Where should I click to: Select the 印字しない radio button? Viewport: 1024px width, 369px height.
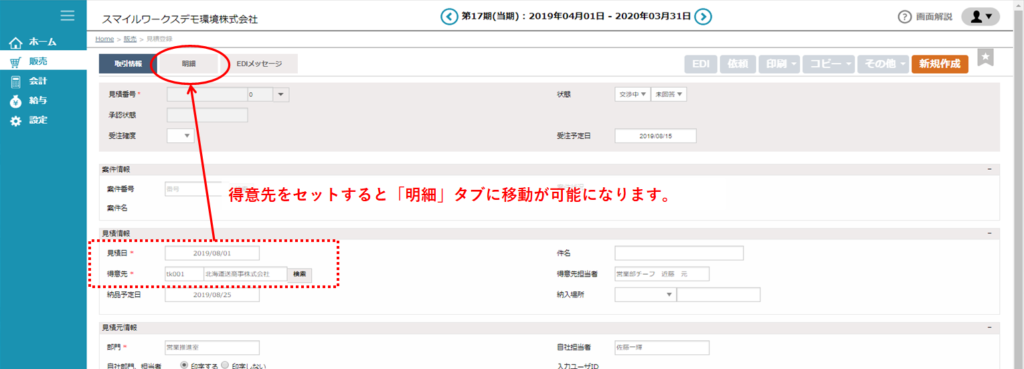[x=225, y=366]
